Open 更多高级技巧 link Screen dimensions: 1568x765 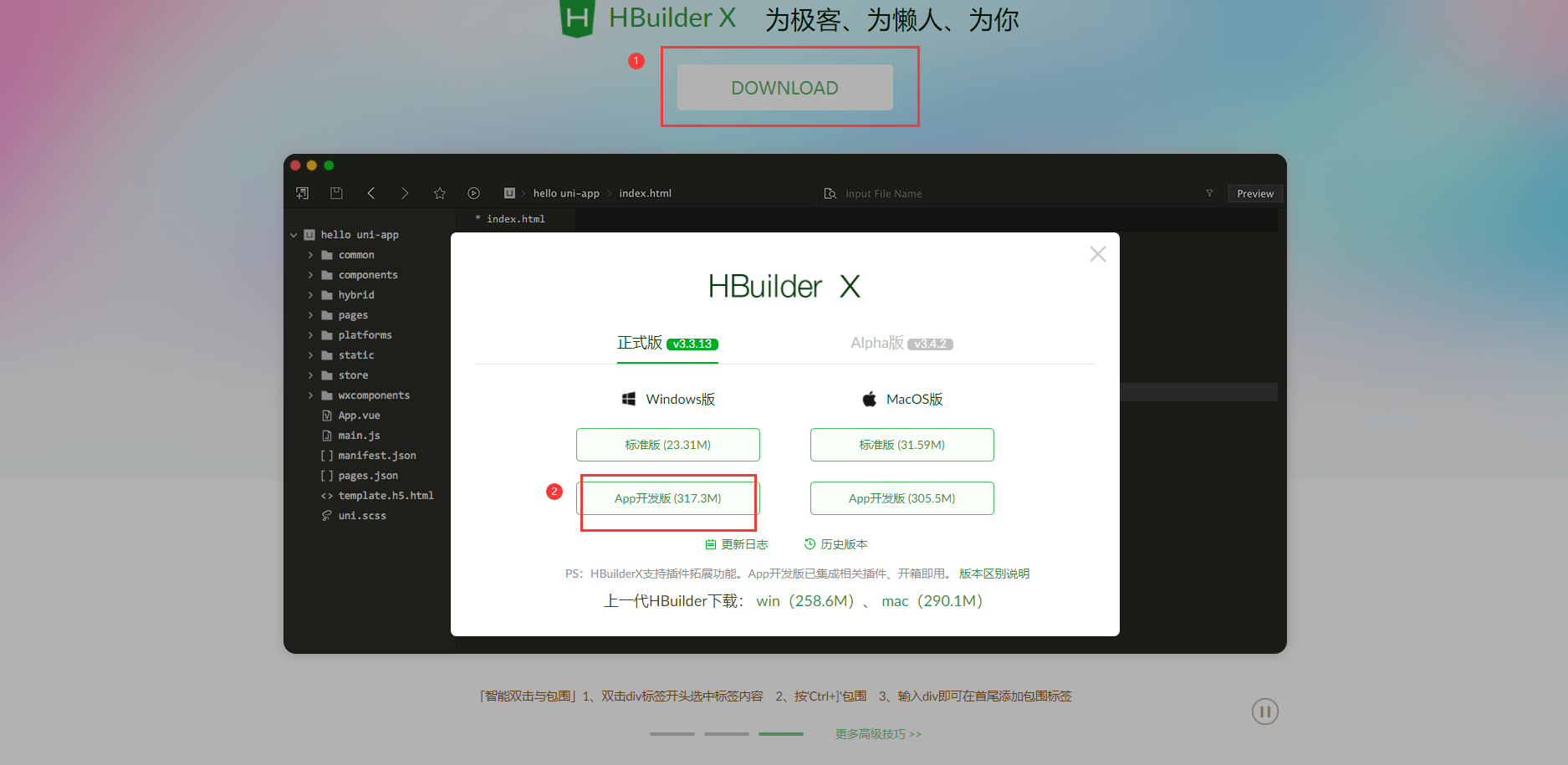click(x=878, y=734)
